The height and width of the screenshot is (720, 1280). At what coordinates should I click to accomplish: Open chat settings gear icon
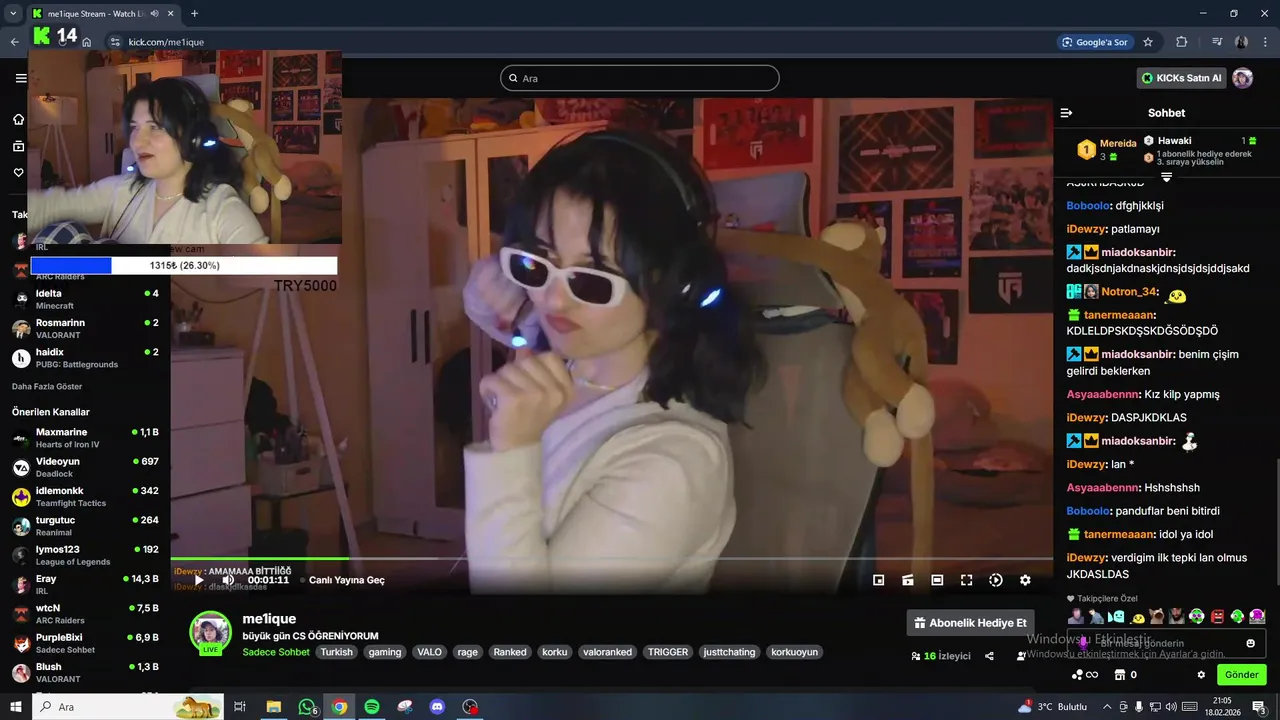point(1201,675)
